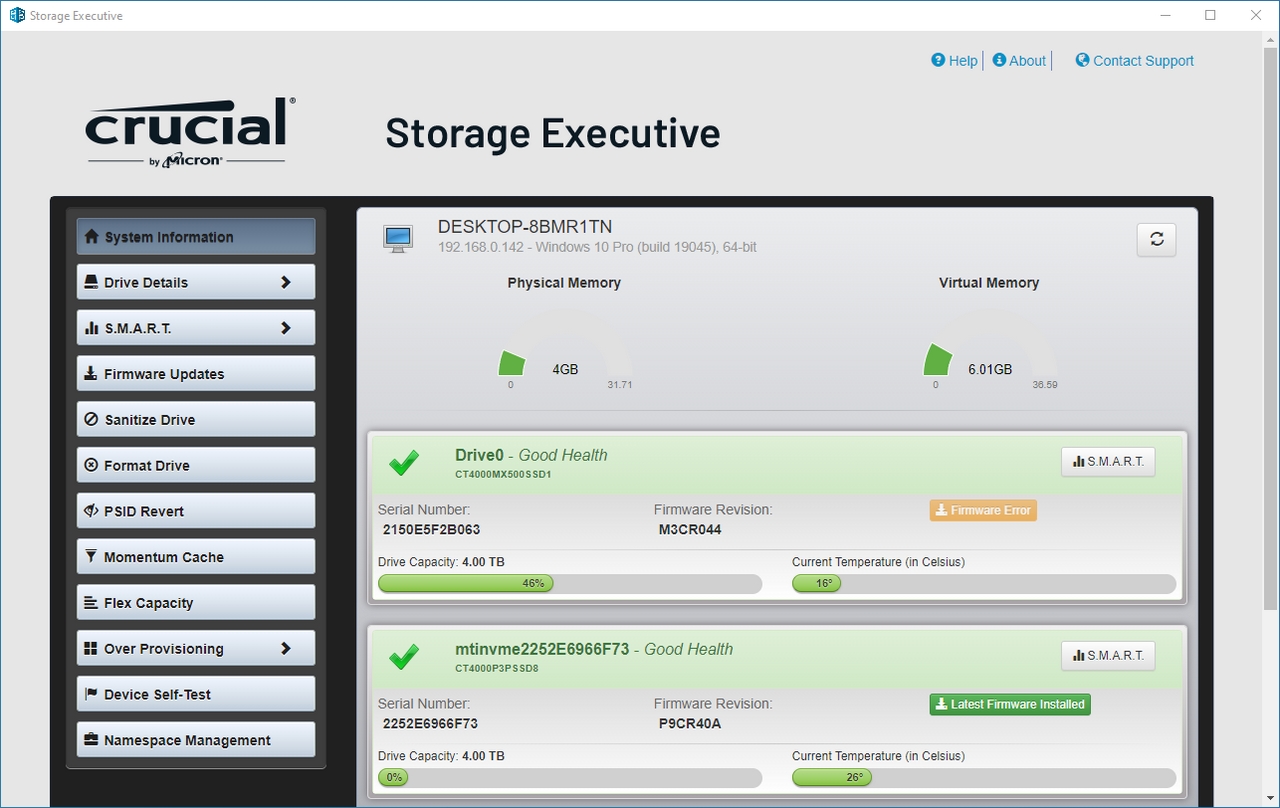Viewport: 1280px width, 808px height.
Task: Click the model text CT4000P3PSSD8
Action: [497, 668]
